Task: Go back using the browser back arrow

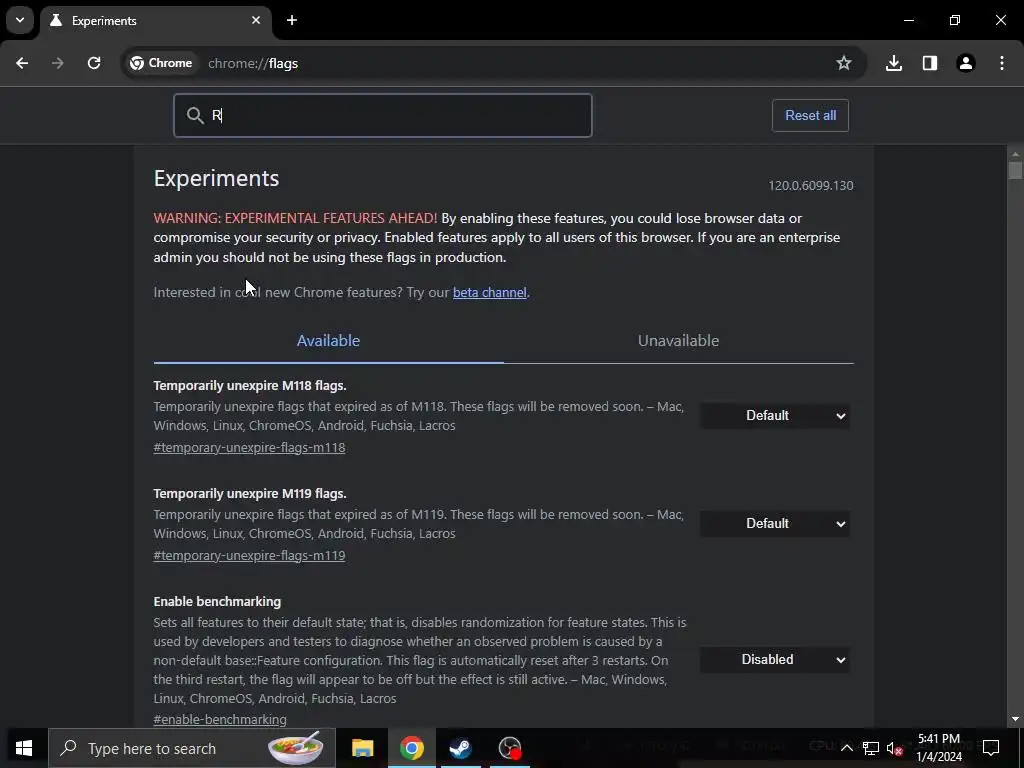Action: pyautogui.click(x=22, y=63)
